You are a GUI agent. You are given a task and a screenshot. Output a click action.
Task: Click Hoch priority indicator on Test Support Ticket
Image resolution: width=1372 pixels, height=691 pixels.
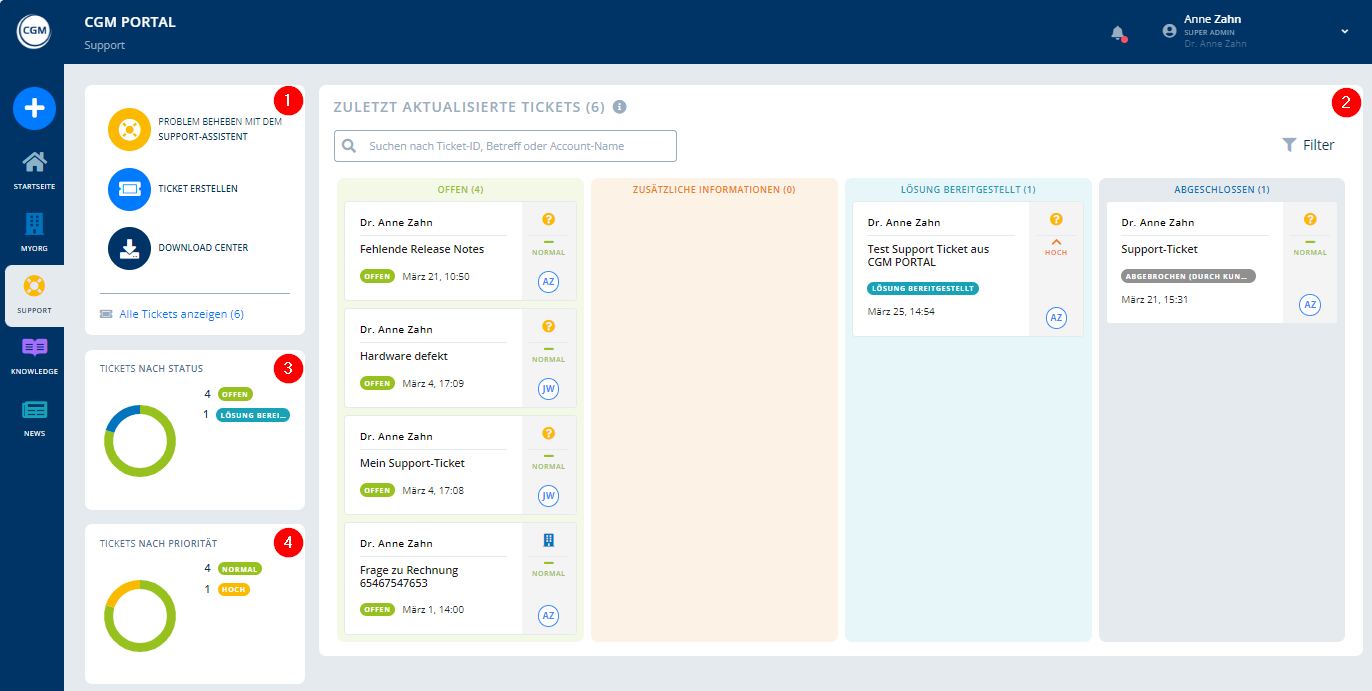coord(1056,247)
